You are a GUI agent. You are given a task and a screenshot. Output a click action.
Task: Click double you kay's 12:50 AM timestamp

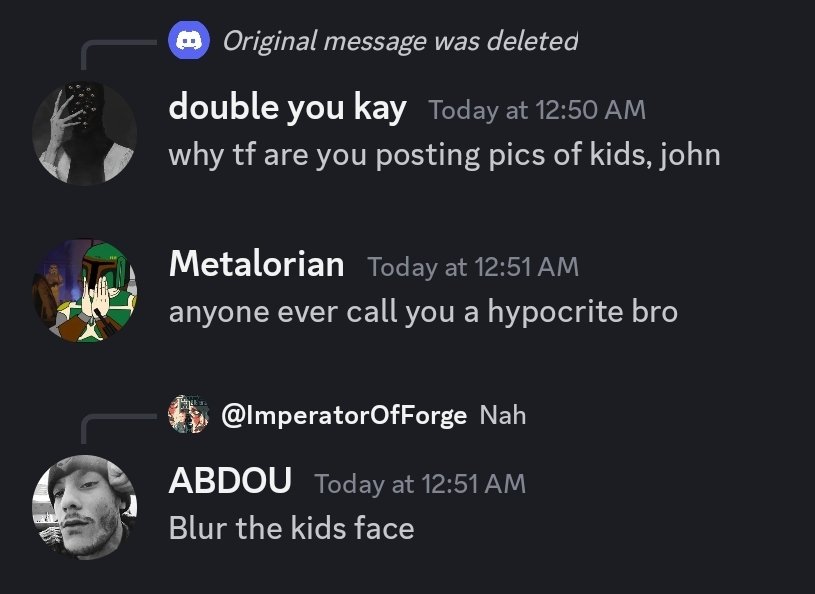coord(537,110)
